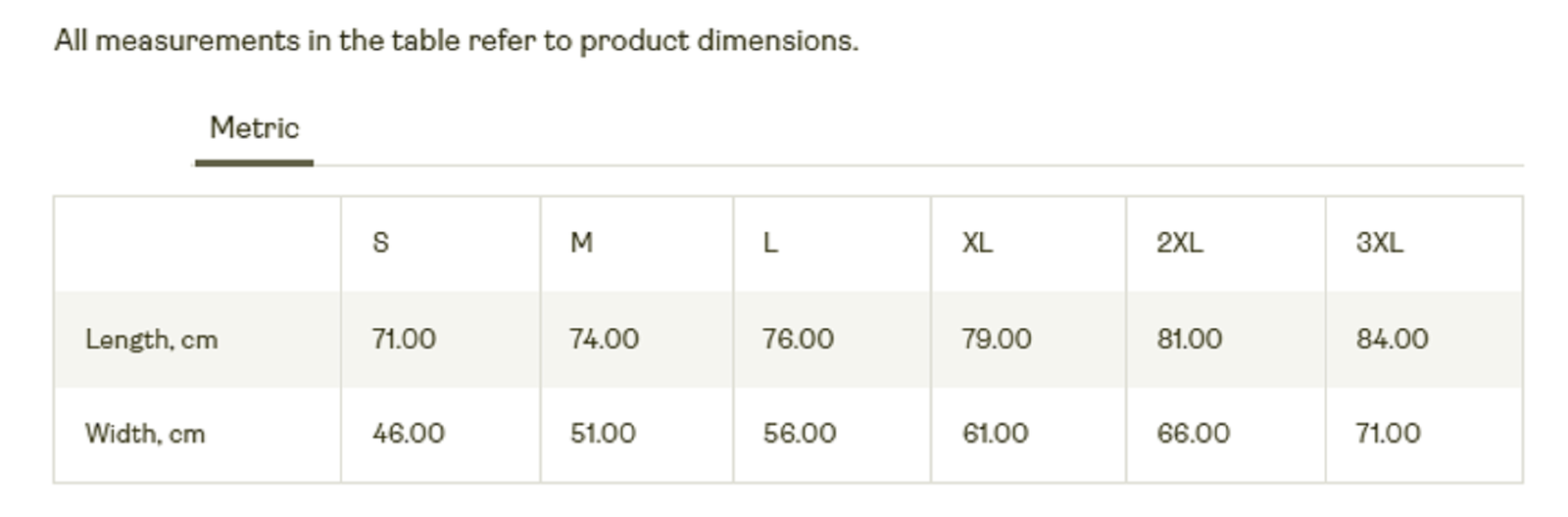Select the 76.00 length cell for L
The height and width of the screenshot is (517, 1568).
[x=832, y=339]
